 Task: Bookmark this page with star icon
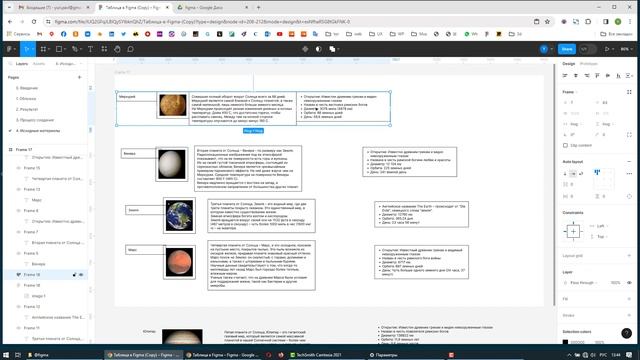(x=547, y=22)
